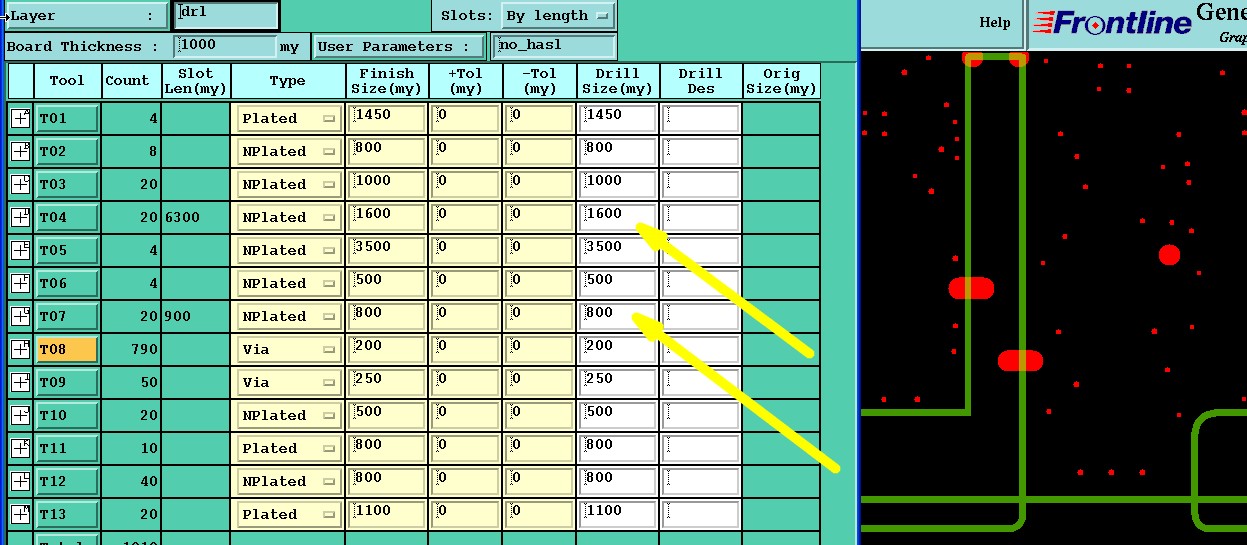The image size is (1247, 545).
Task: Click the row icon beside tool T08
Action: pos(20,349)
